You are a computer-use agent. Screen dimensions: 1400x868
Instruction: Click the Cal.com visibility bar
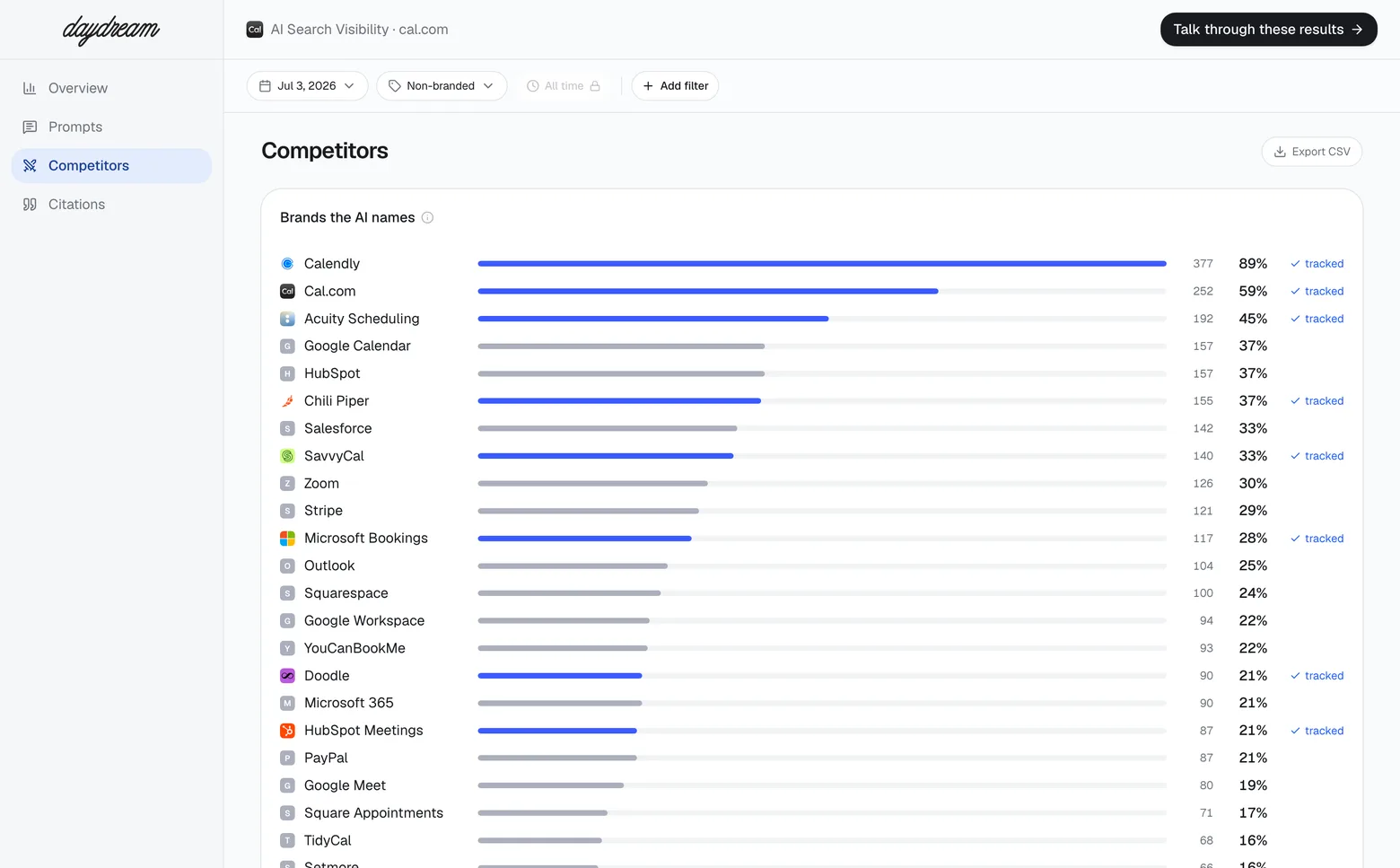[822, 291]
